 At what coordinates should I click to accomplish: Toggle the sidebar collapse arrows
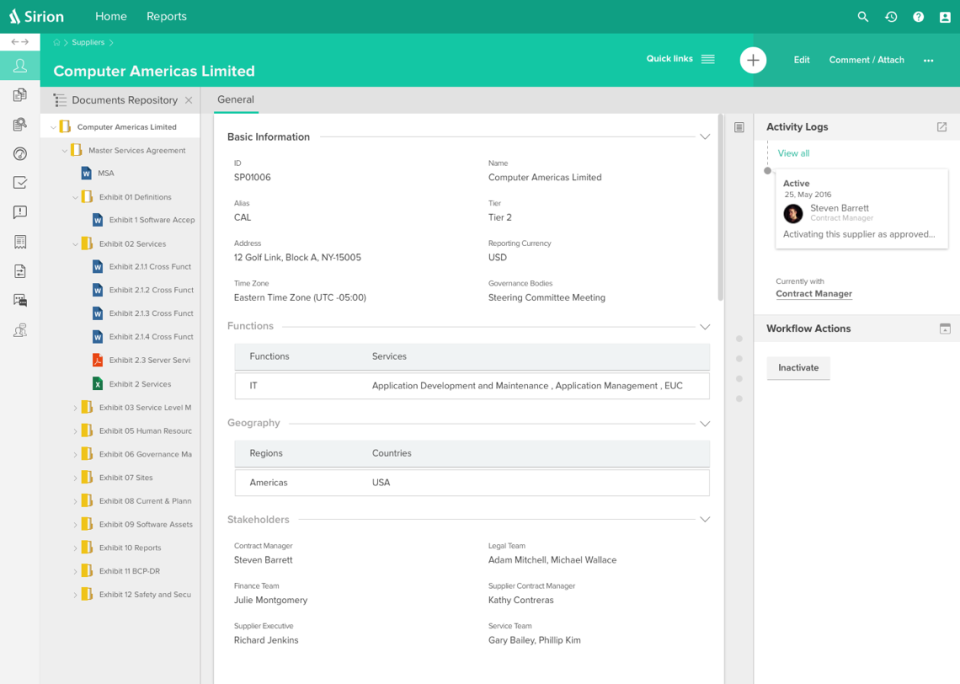click(x=20, y=42)
